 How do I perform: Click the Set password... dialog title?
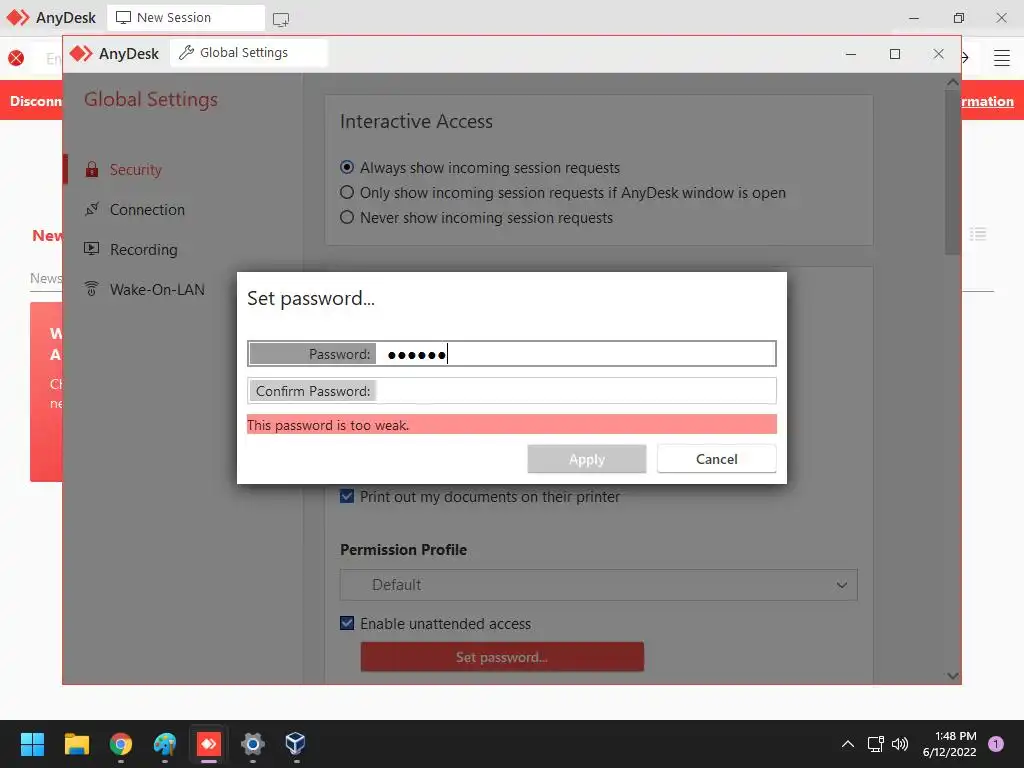(311, 298)
